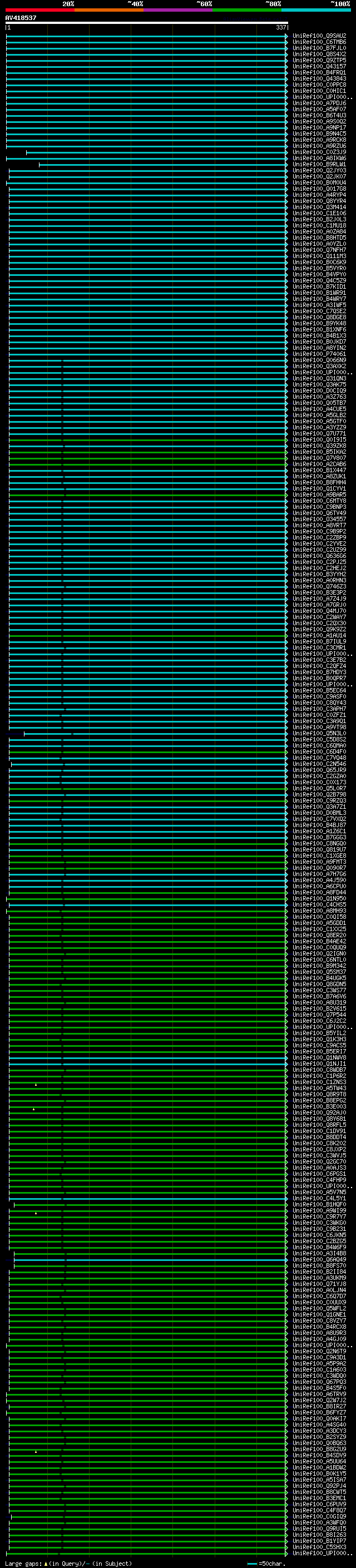Click the green ~80% segment of the color scale
The image size is (356, 1568).
[x=246, y=10]
